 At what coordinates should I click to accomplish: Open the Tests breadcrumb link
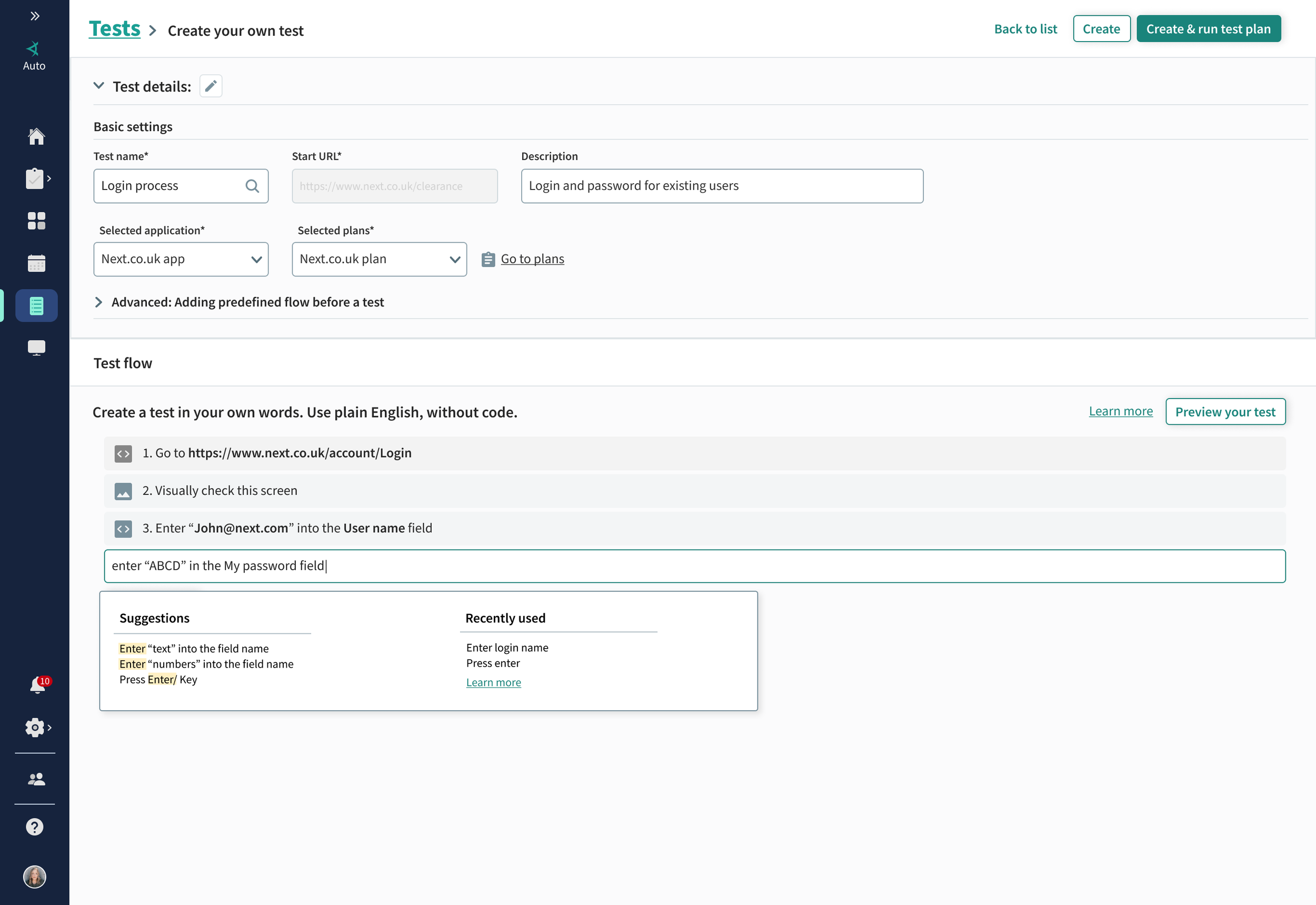point(115,28)
